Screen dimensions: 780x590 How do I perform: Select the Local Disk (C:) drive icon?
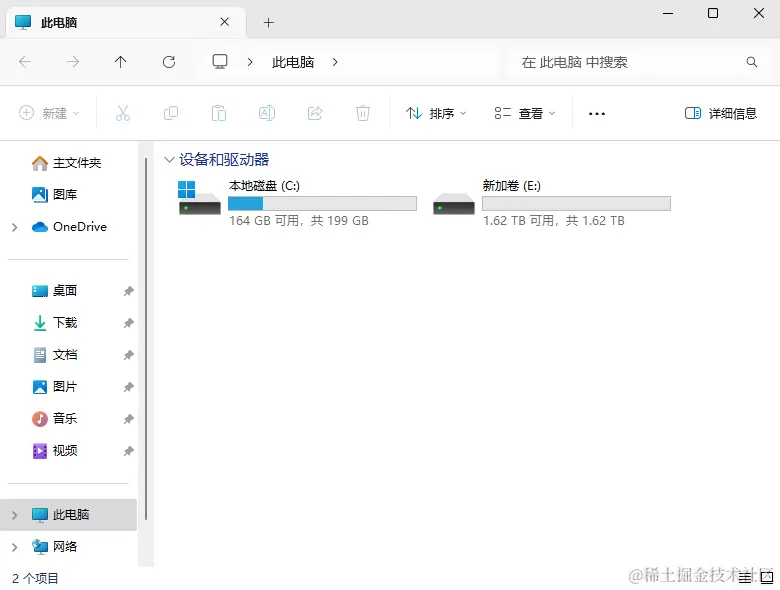pos(199,198)
